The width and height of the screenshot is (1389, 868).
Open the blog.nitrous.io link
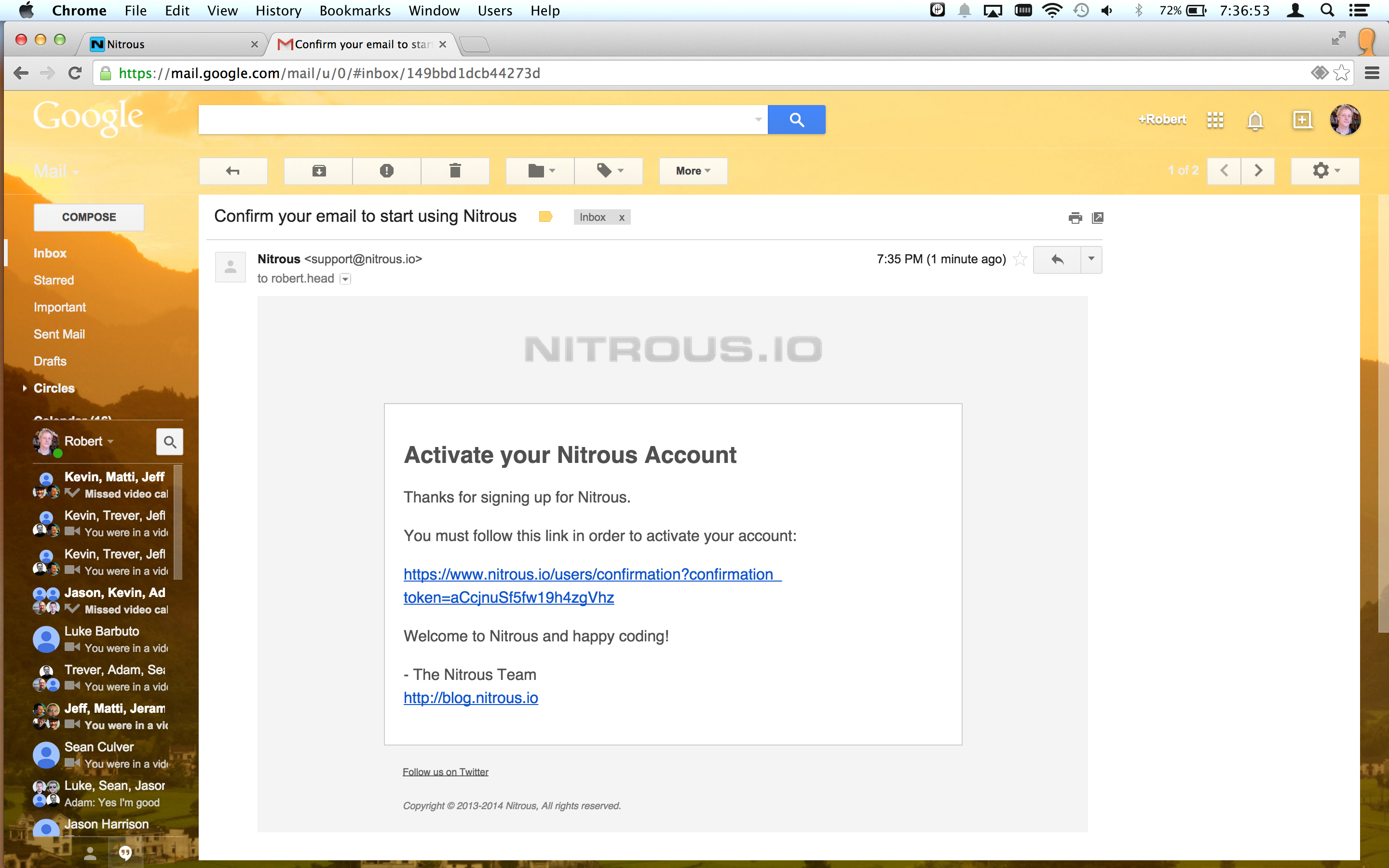click(471, 698)
